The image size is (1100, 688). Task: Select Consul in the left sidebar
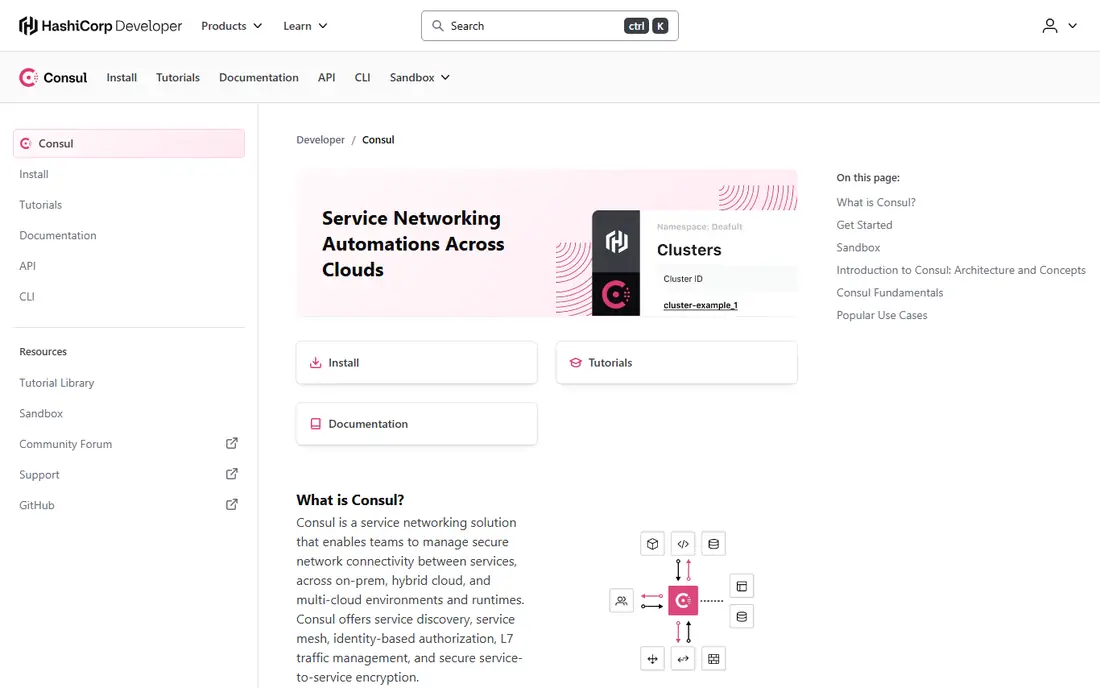[129, 143]
